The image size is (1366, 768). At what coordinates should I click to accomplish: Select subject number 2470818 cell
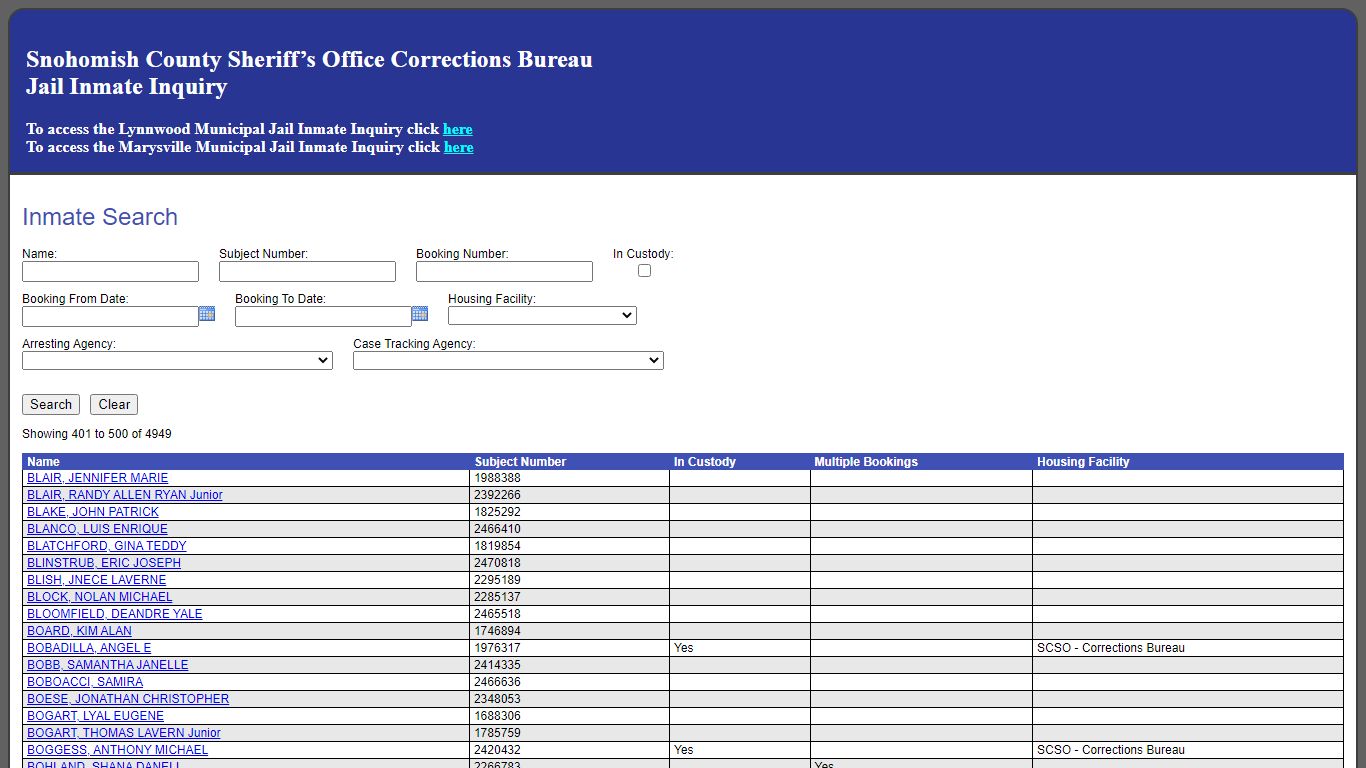click(570, 563)
